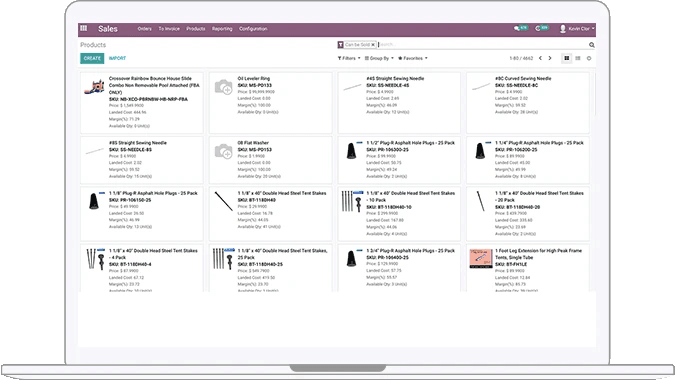Screen dimensions: 675x380
Task: Click the 1 1/2" Plug-R Asphalt Hole Plugs image
Action: click(352, 151)
